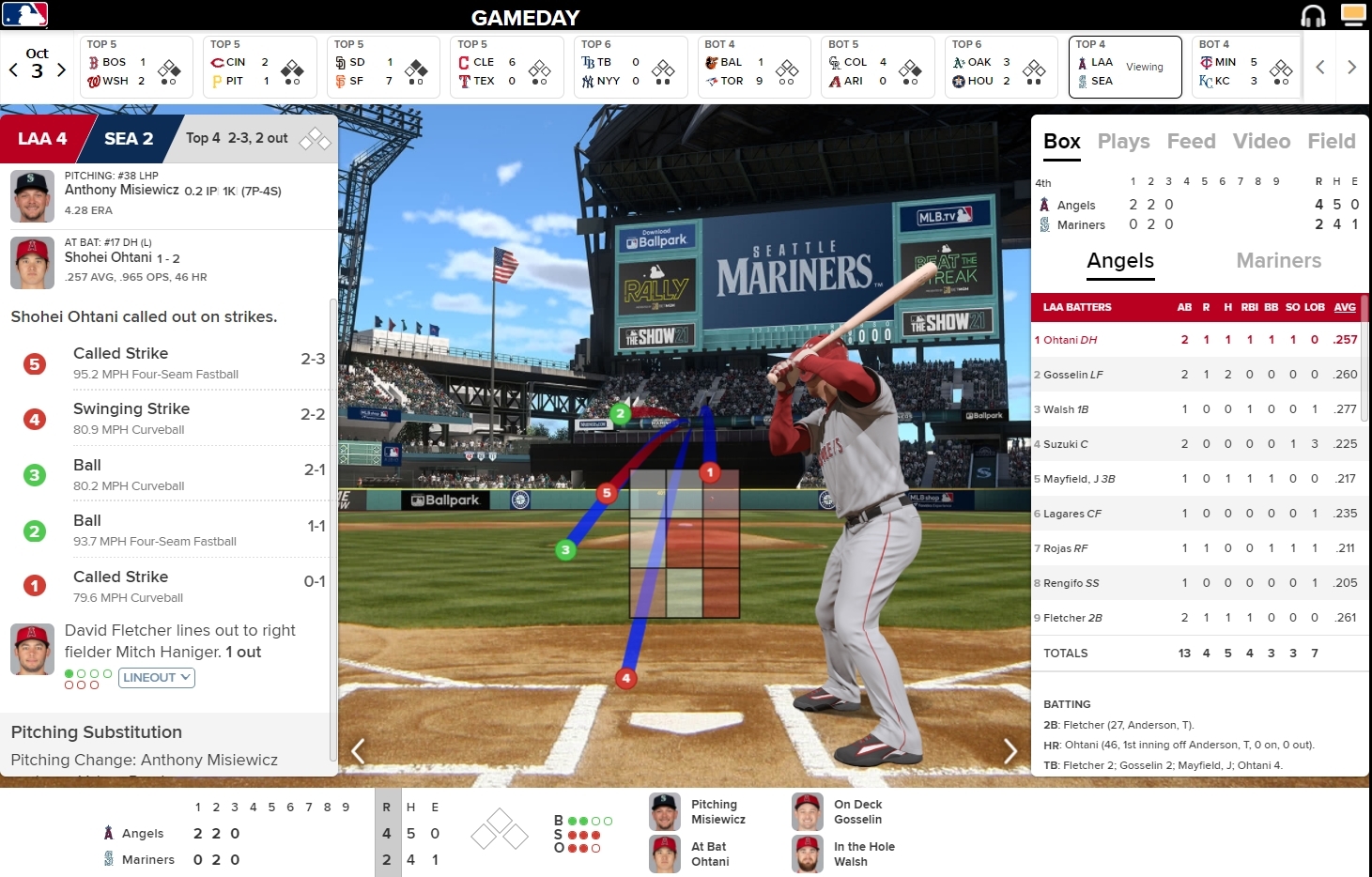1372x877 pixels.
Task: Click David Fletcher play headshot
Action: coord(32,649)
